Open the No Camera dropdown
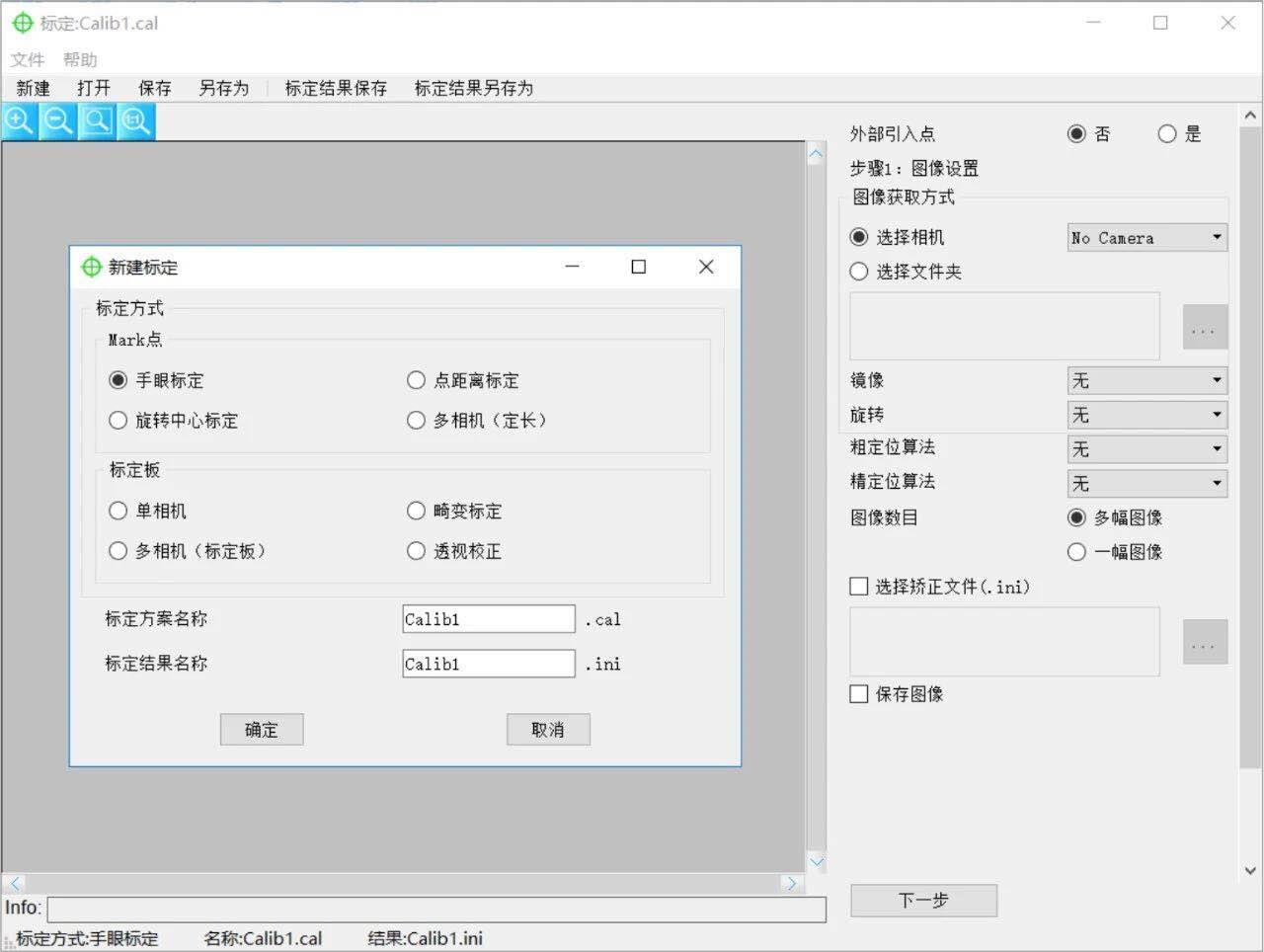 pyautogui.click(x=1146, y=238)
